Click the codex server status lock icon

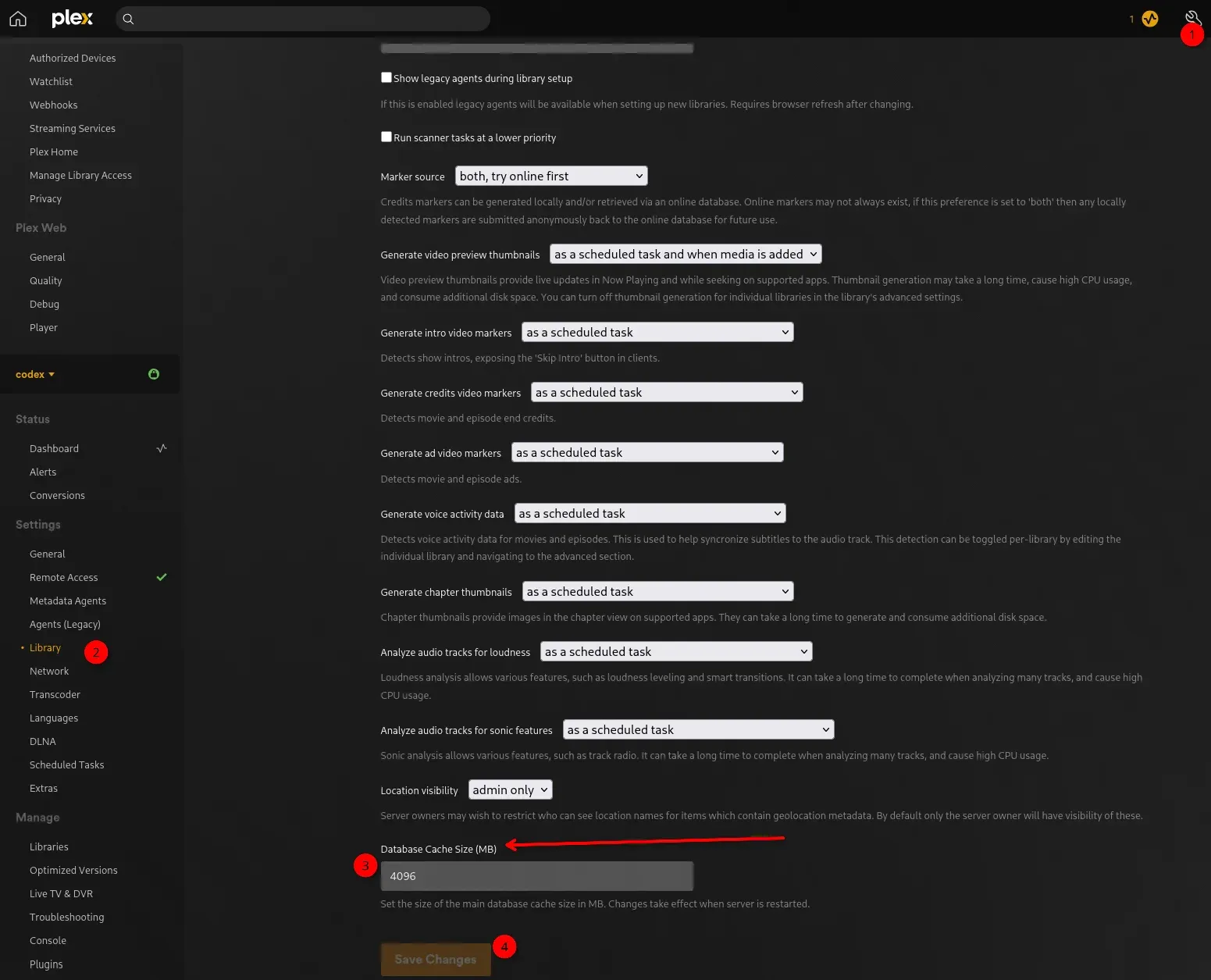(x=154, y=374)
